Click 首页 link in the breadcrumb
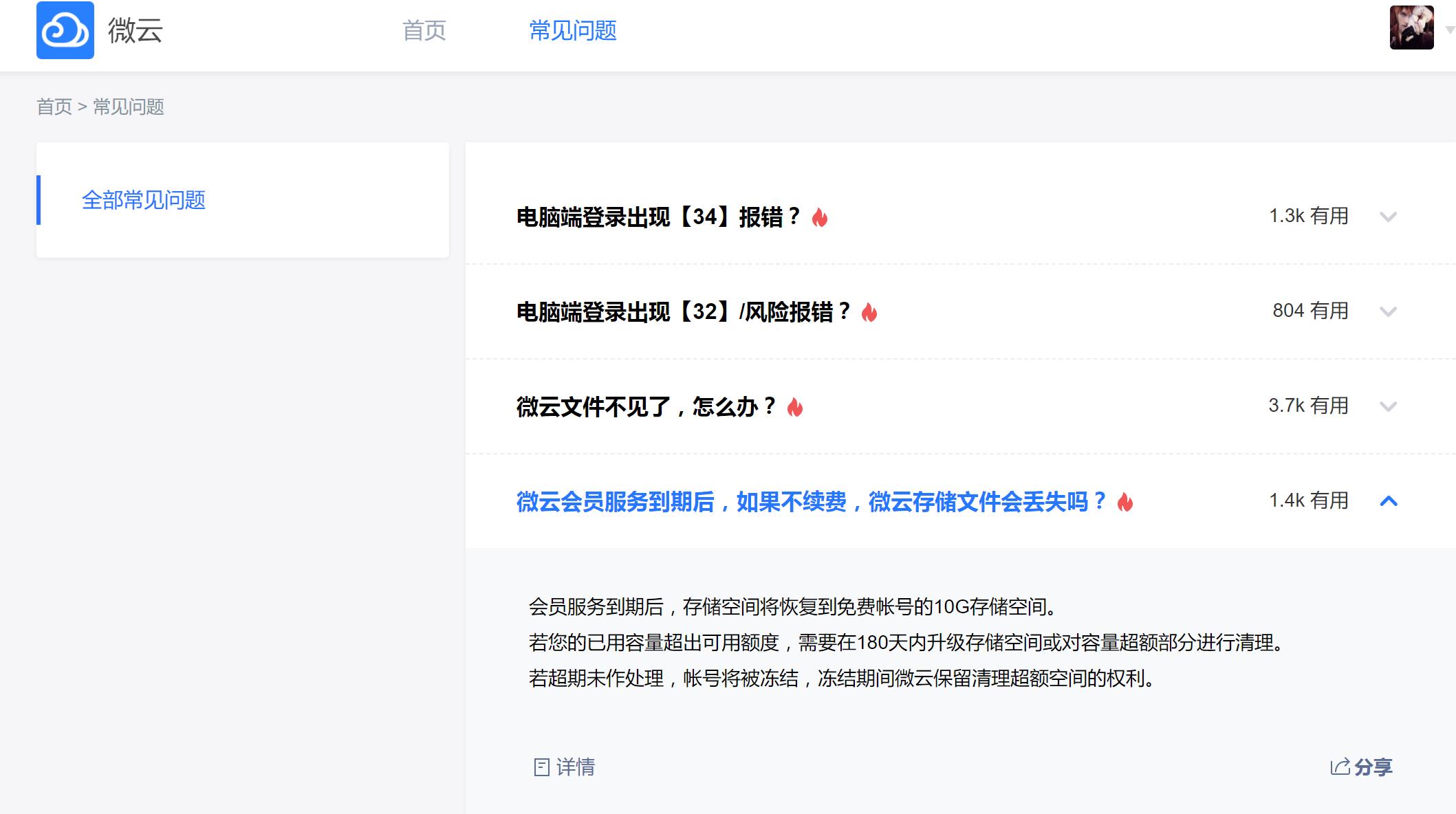The width and height of the screenshot is (1456, 814). coord(54,107)
